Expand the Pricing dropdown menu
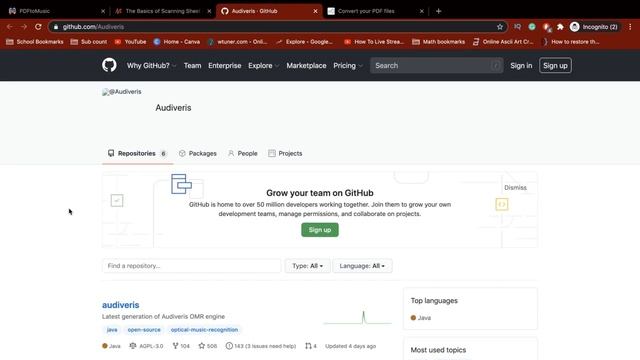Viewport: 640px width, 360px height. point(348,65)
